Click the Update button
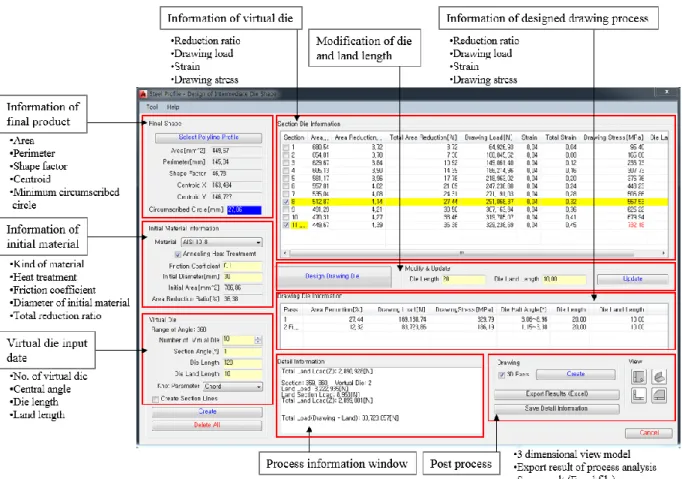 [x=632, y=278]
